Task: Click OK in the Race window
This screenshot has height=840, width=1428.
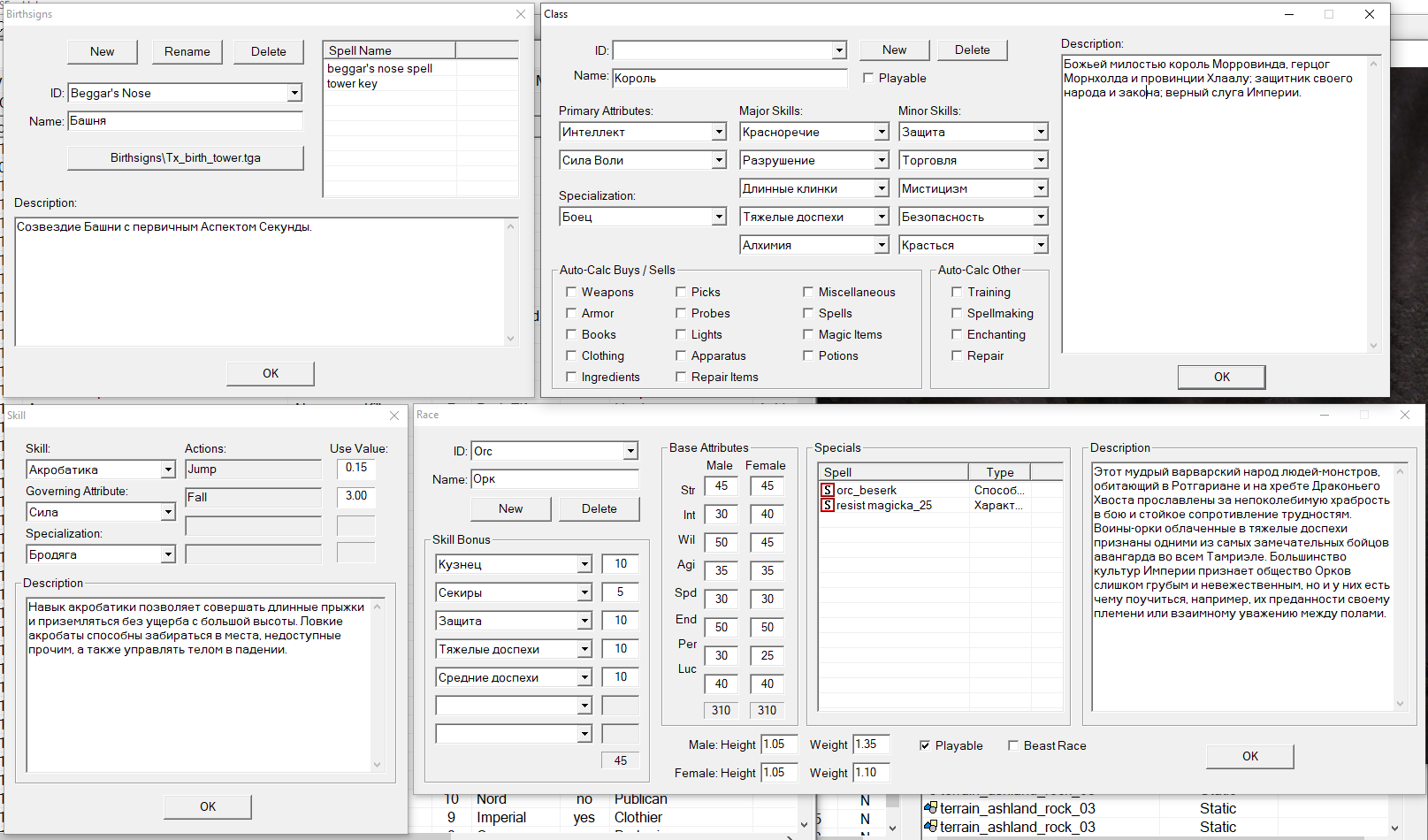Action: tap(1250, 756)
